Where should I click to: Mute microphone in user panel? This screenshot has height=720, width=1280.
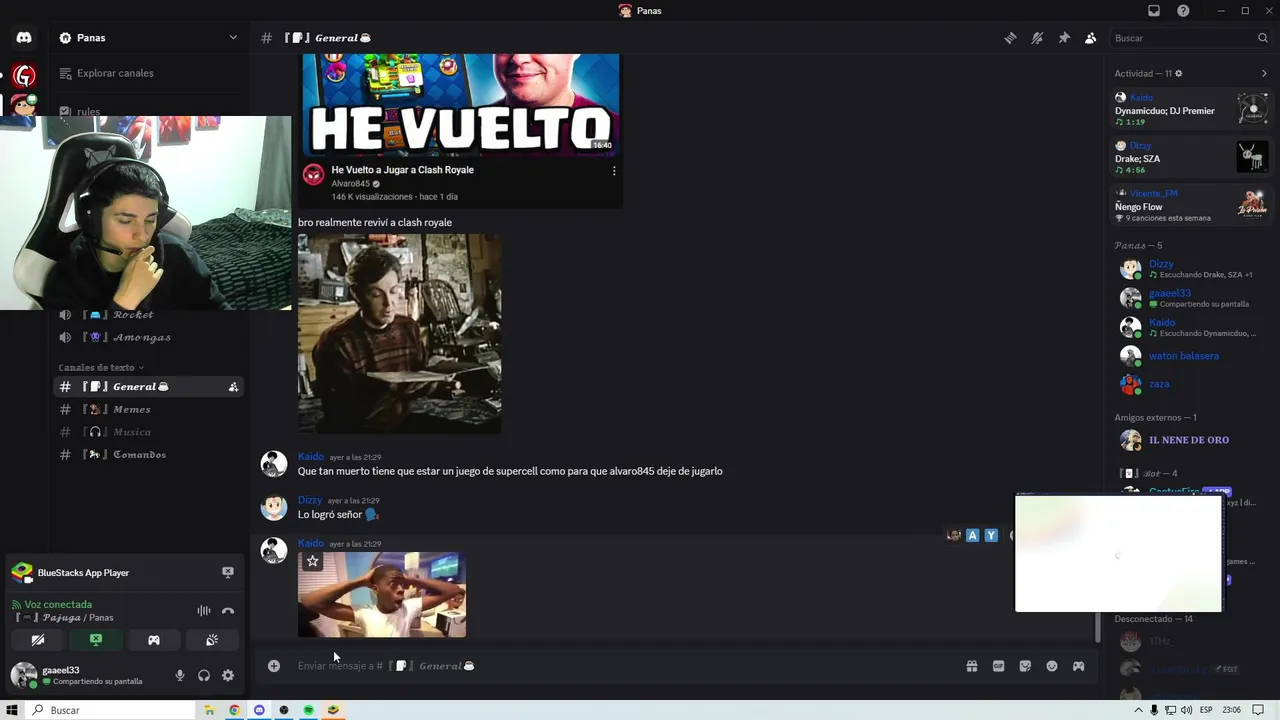click(x=180, y=676)
